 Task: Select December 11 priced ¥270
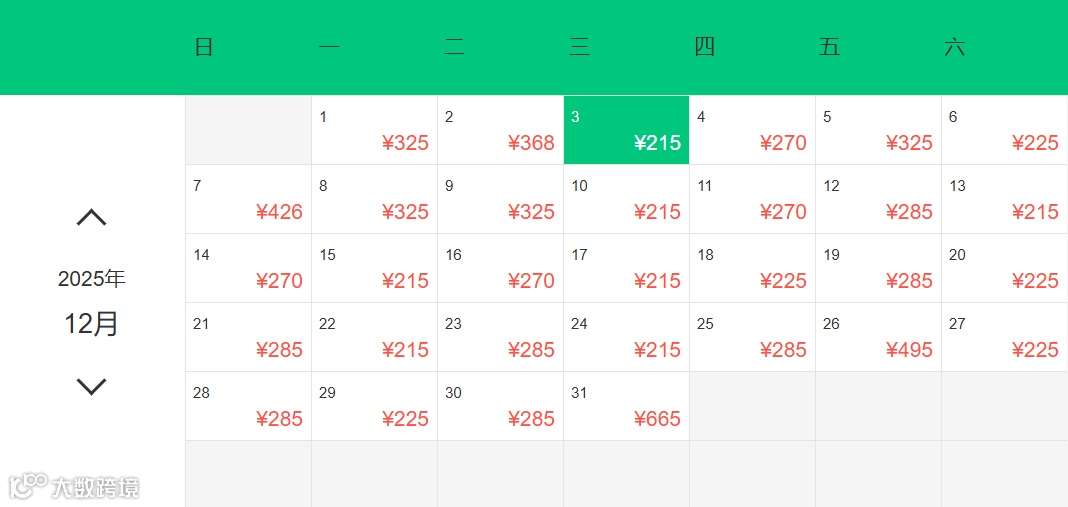[753, 199]
